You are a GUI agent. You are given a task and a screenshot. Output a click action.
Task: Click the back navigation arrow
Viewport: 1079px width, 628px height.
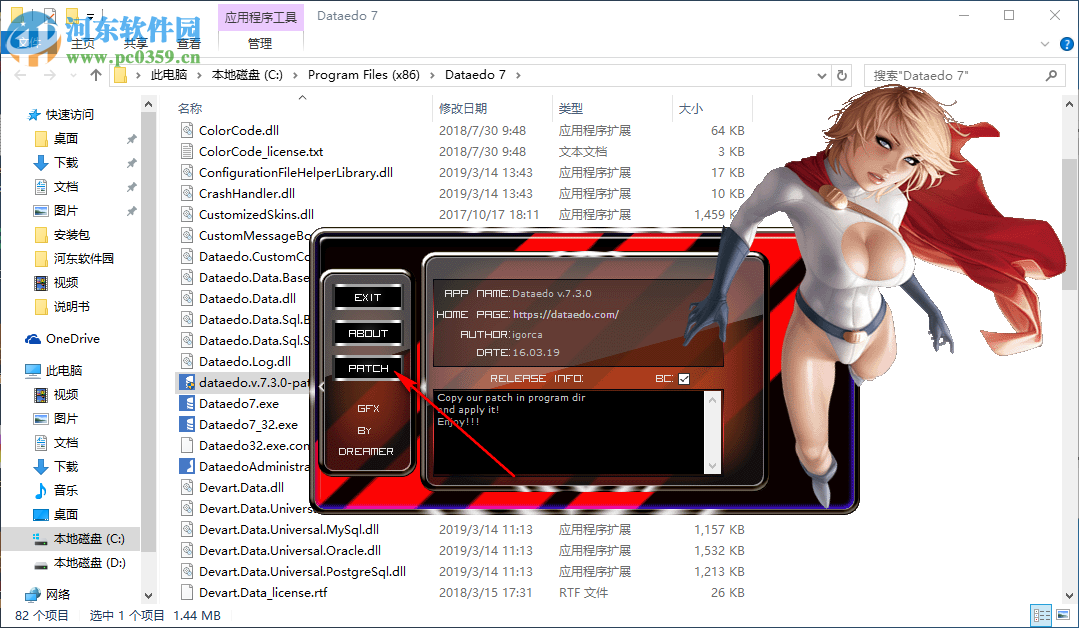pos(17,74)
